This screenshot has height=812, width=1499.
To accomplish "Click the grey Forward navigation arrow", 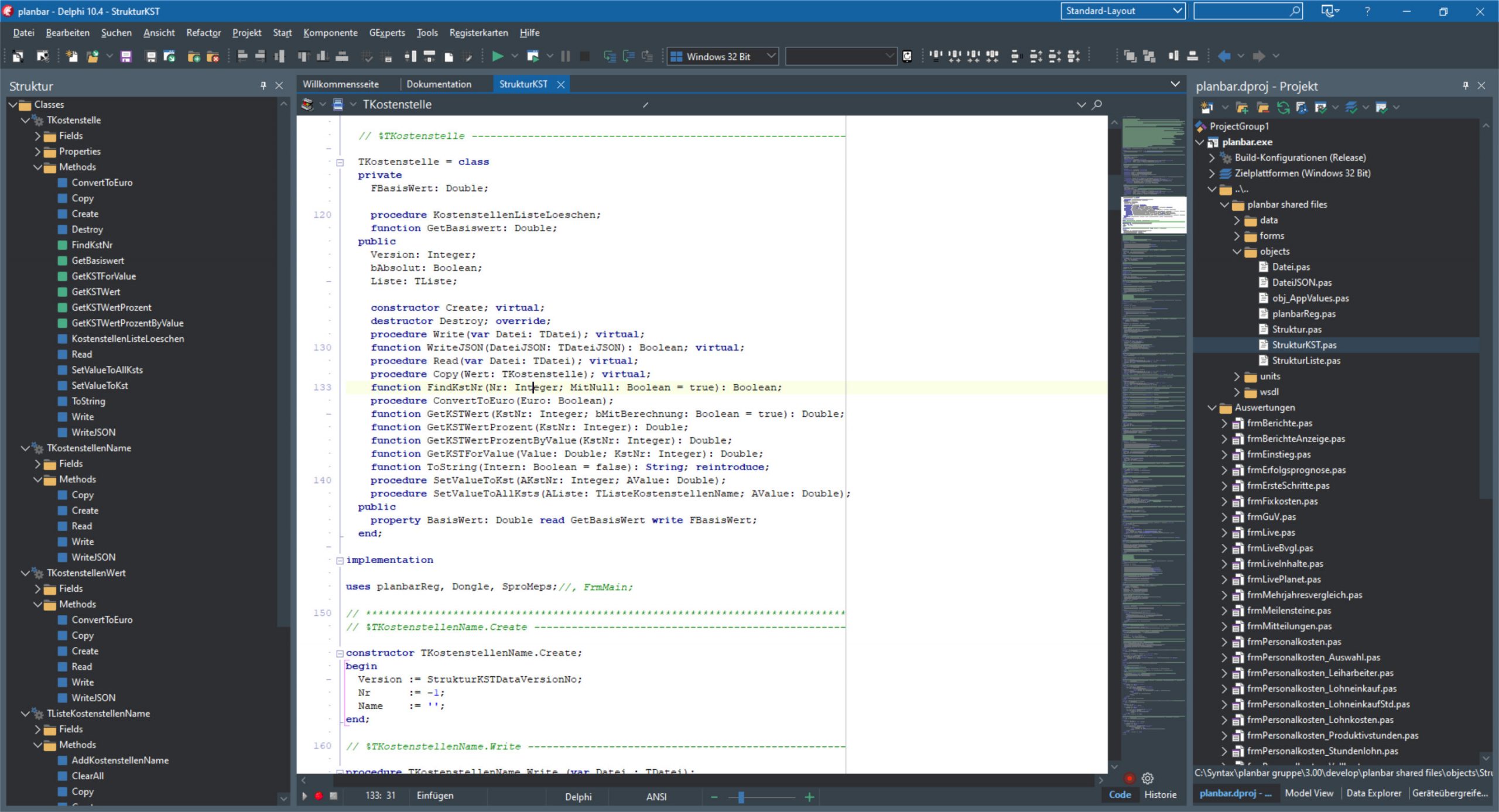I will click(x=1258, y=56).
